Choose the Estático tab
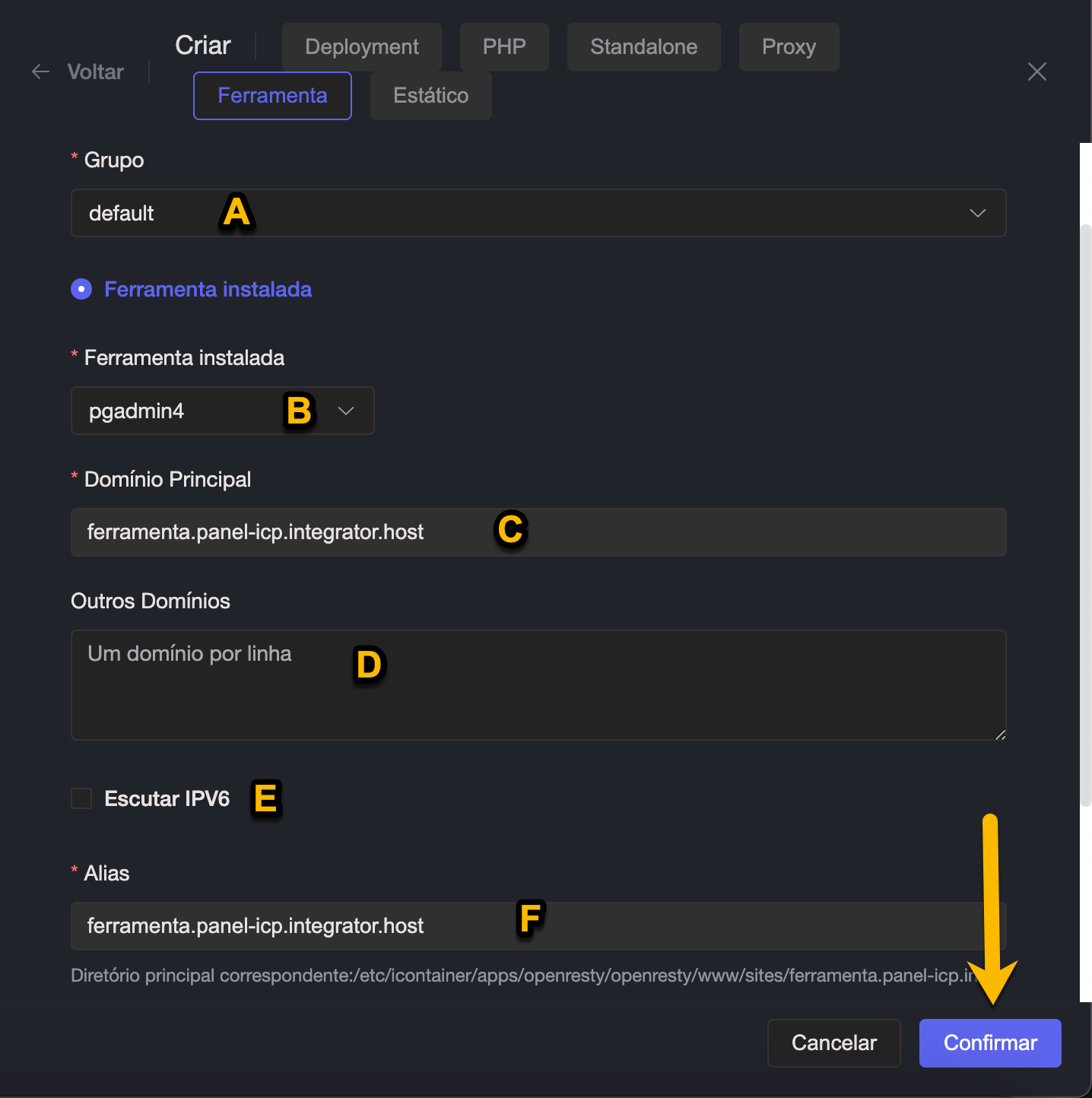This screenshot has width=1092, height=1098. click(x=430, y=96)
